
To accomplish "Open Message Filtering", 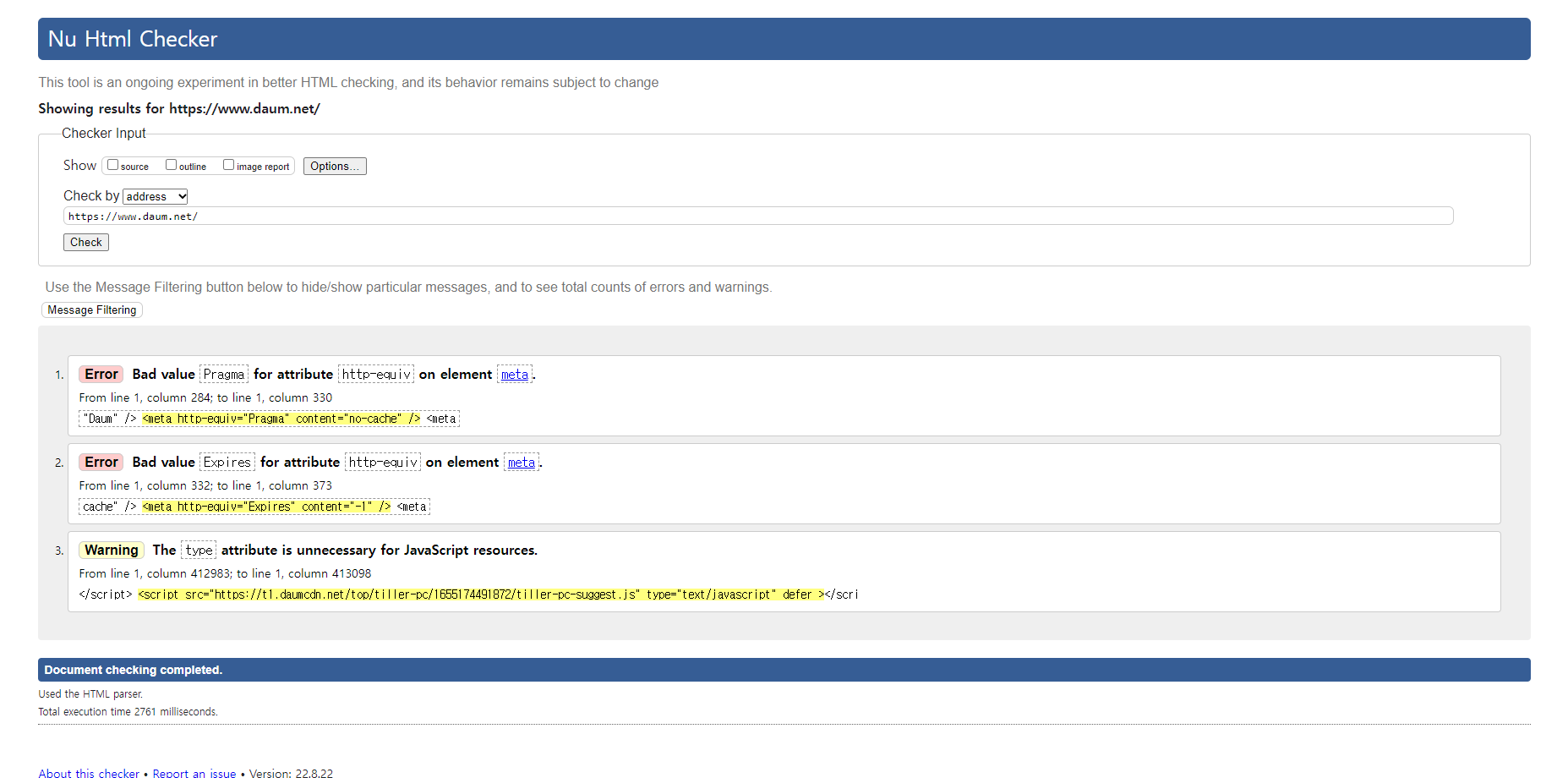I will coord(92,310).
